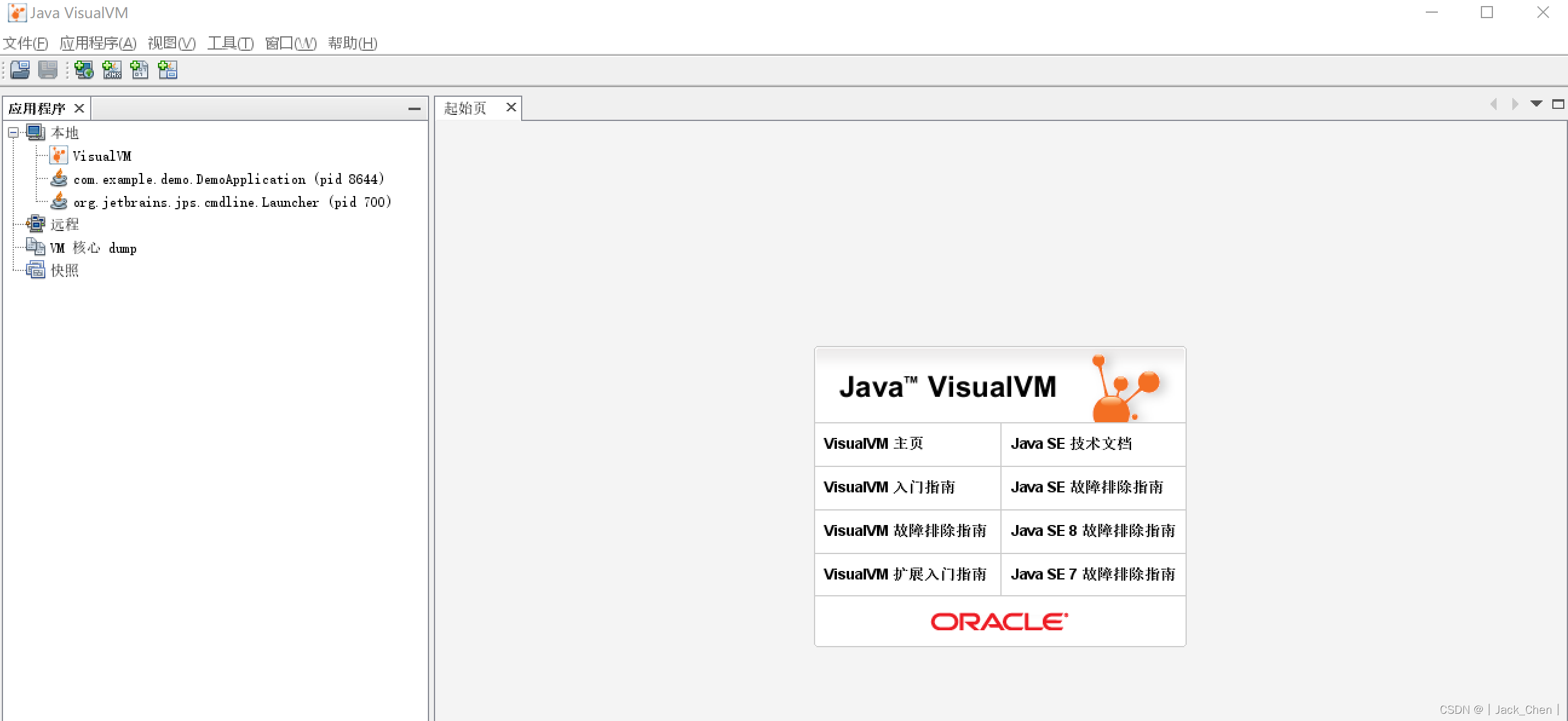Click the 远程 remote hosts icon
Viewport: 1568px width, 721px height.
pyautogui.click(x=36, y=224)
